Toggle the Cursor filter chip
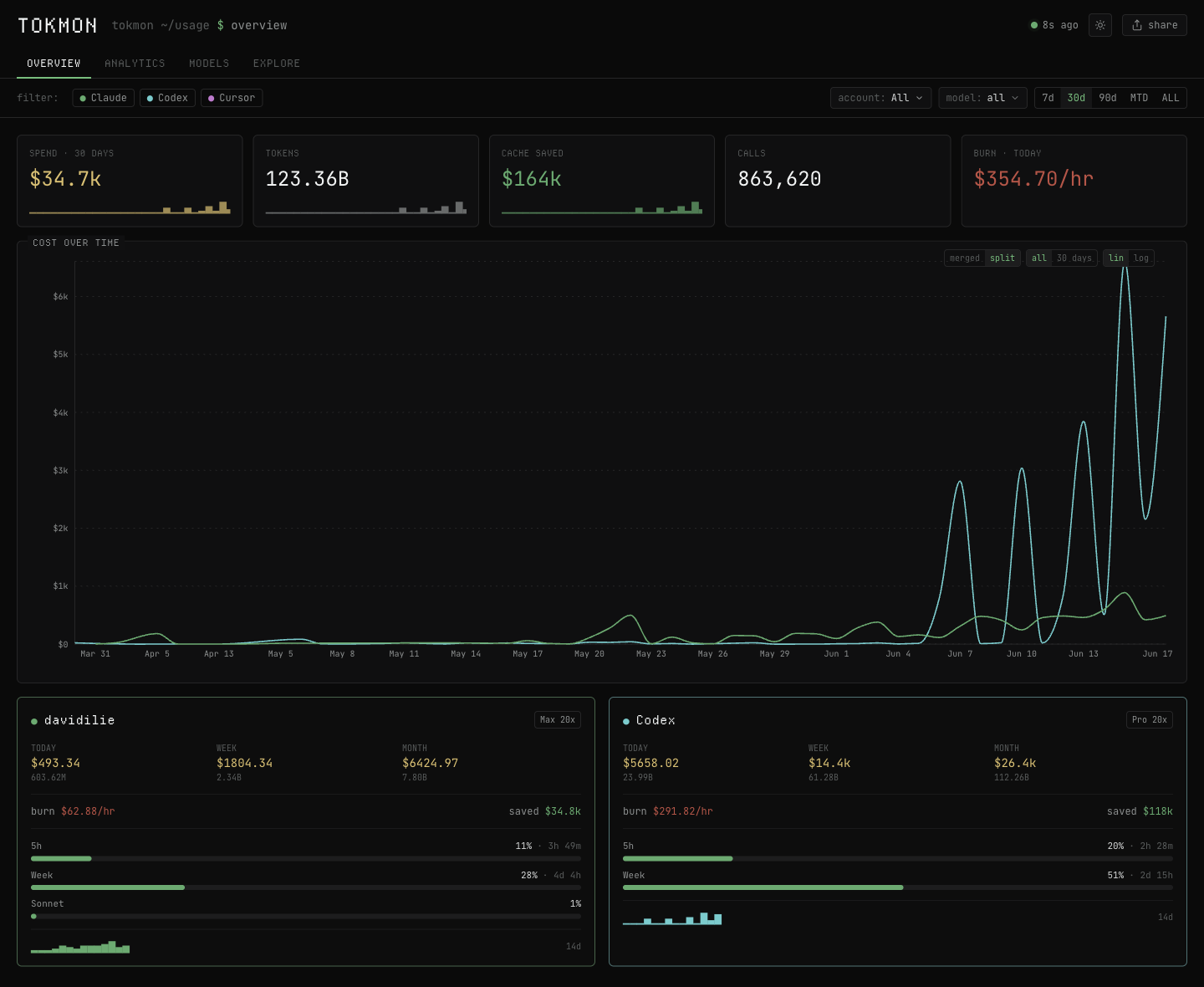Image resolution: width=1204 pixels, height=987 pixels. click(232, 98)
